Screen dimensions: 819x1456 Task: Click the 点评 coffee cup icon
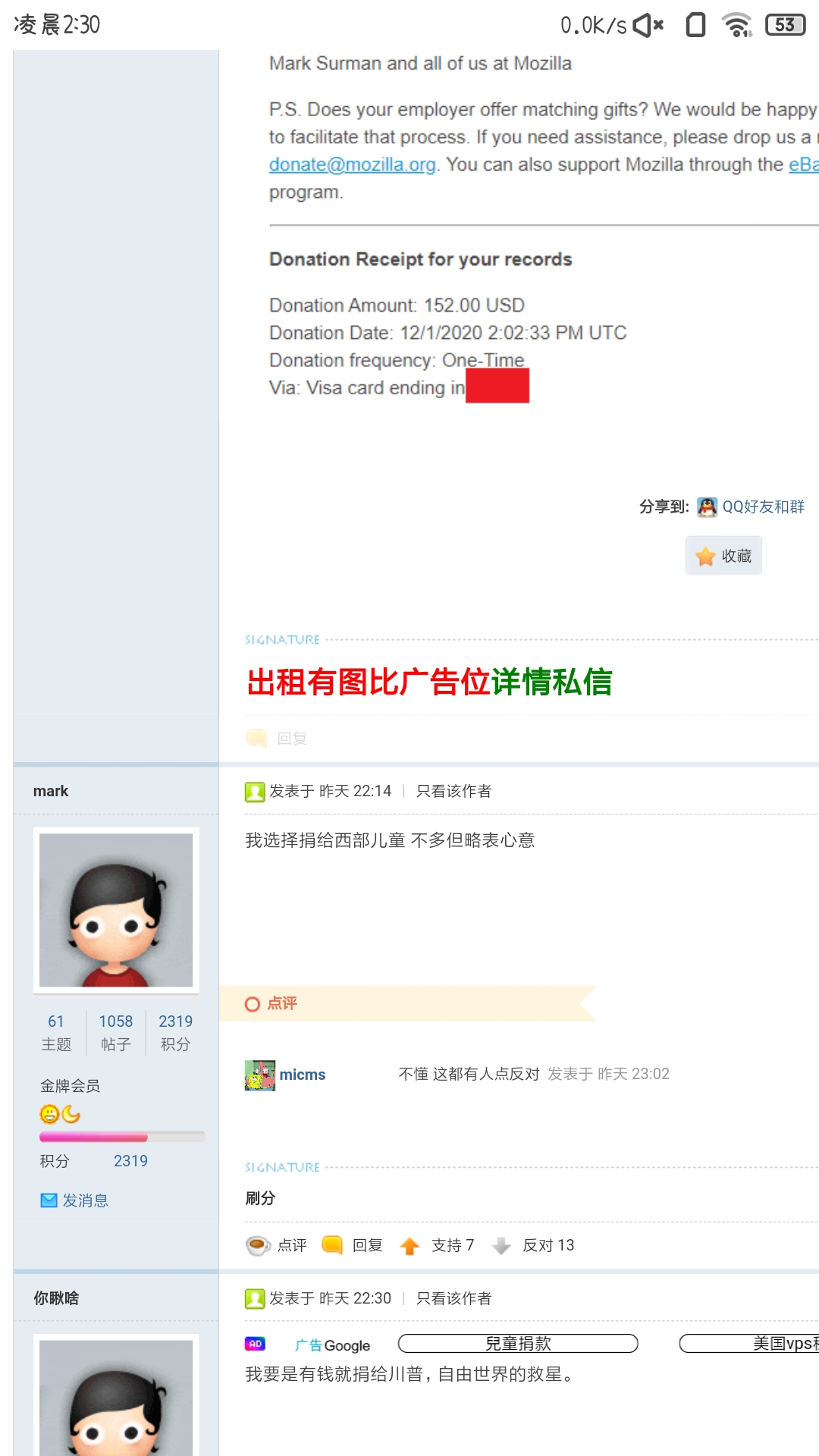pyautogui.click(x=259, y=1245)
